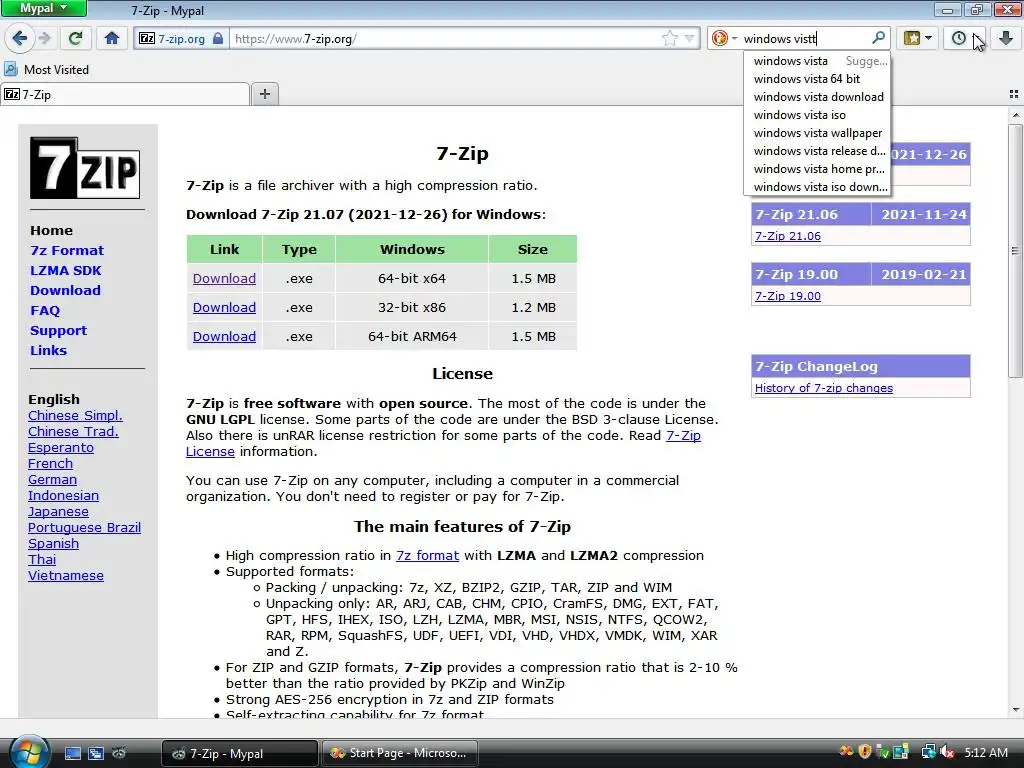Switch language to Thai
1024x768 pixels.
click(x=42, y=560)
